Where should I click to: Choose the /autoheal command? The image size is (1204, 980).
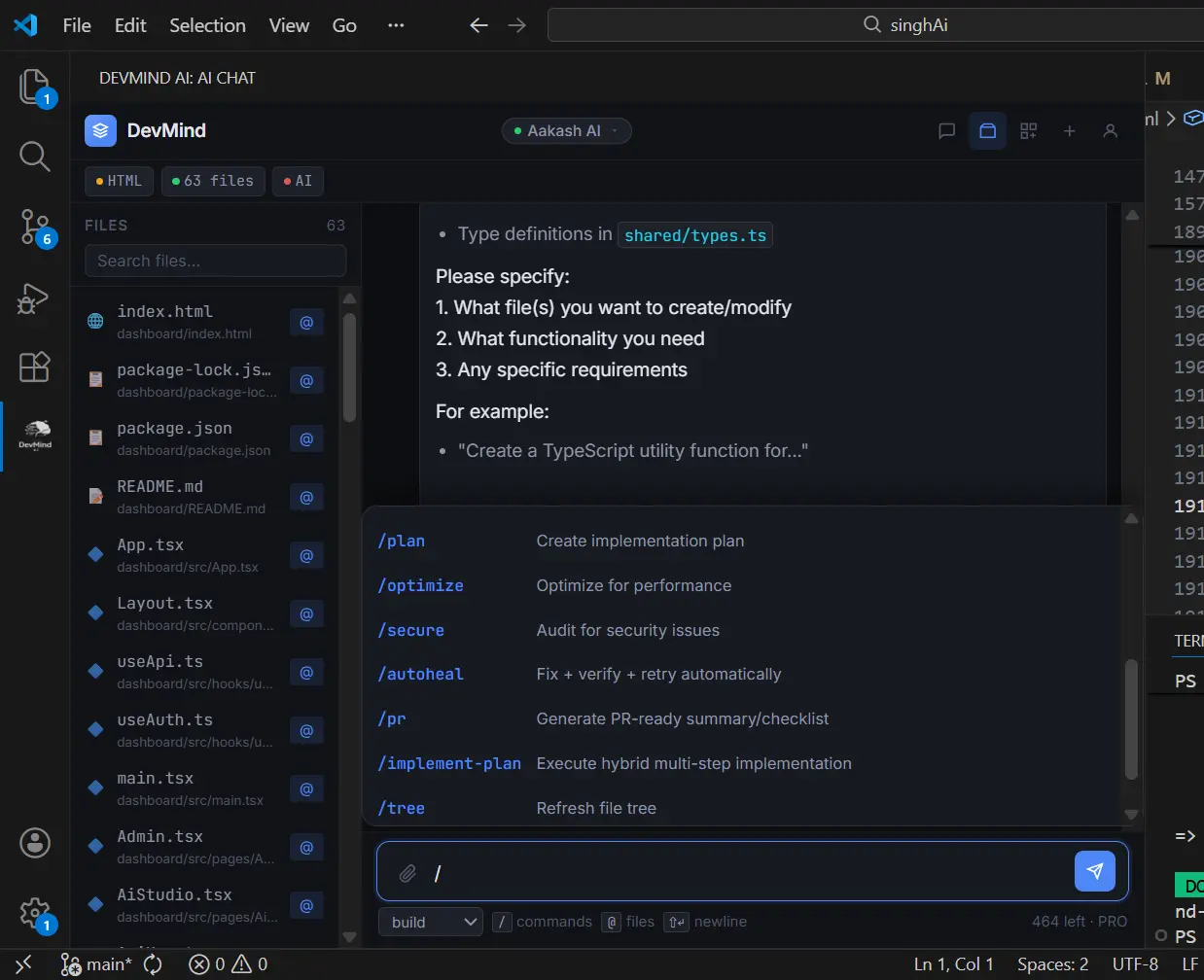[743, 675]
